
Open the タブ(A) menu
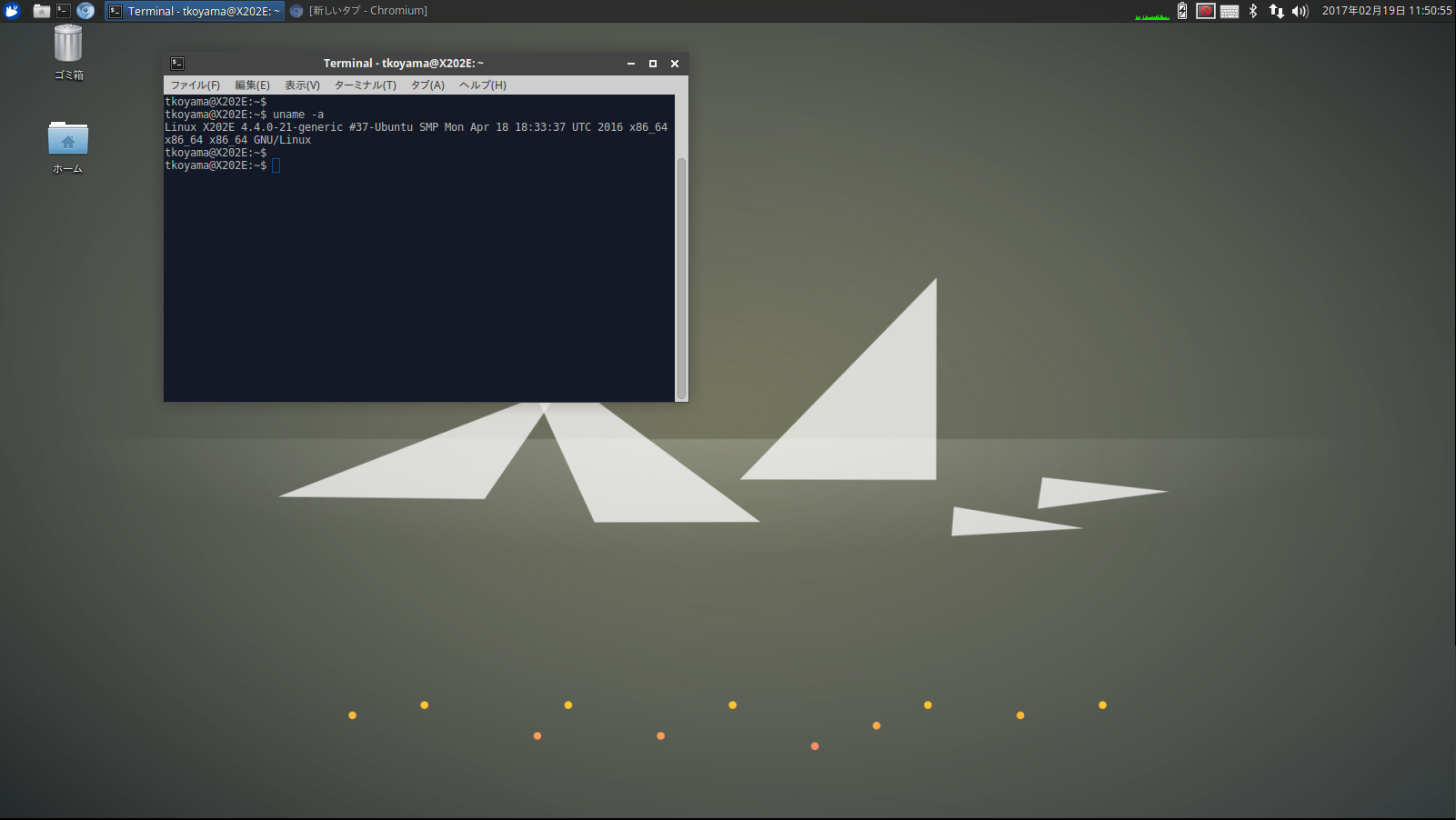(x=427, y=85)
